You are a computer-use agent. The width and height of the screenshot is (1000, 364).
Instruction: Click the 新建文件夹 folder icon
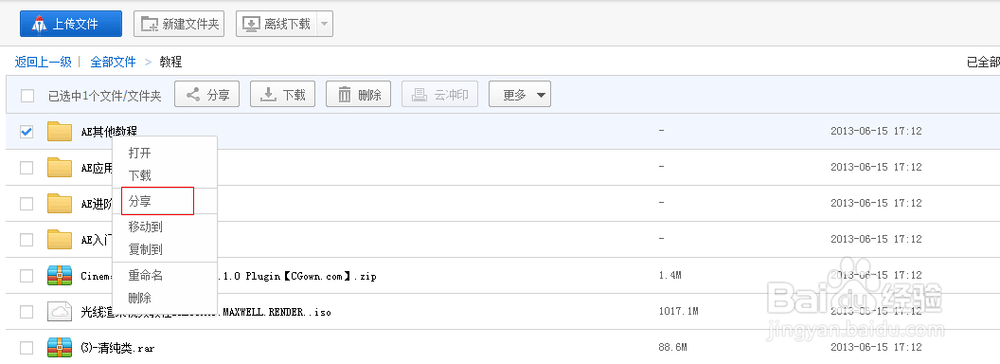(149, 24)
